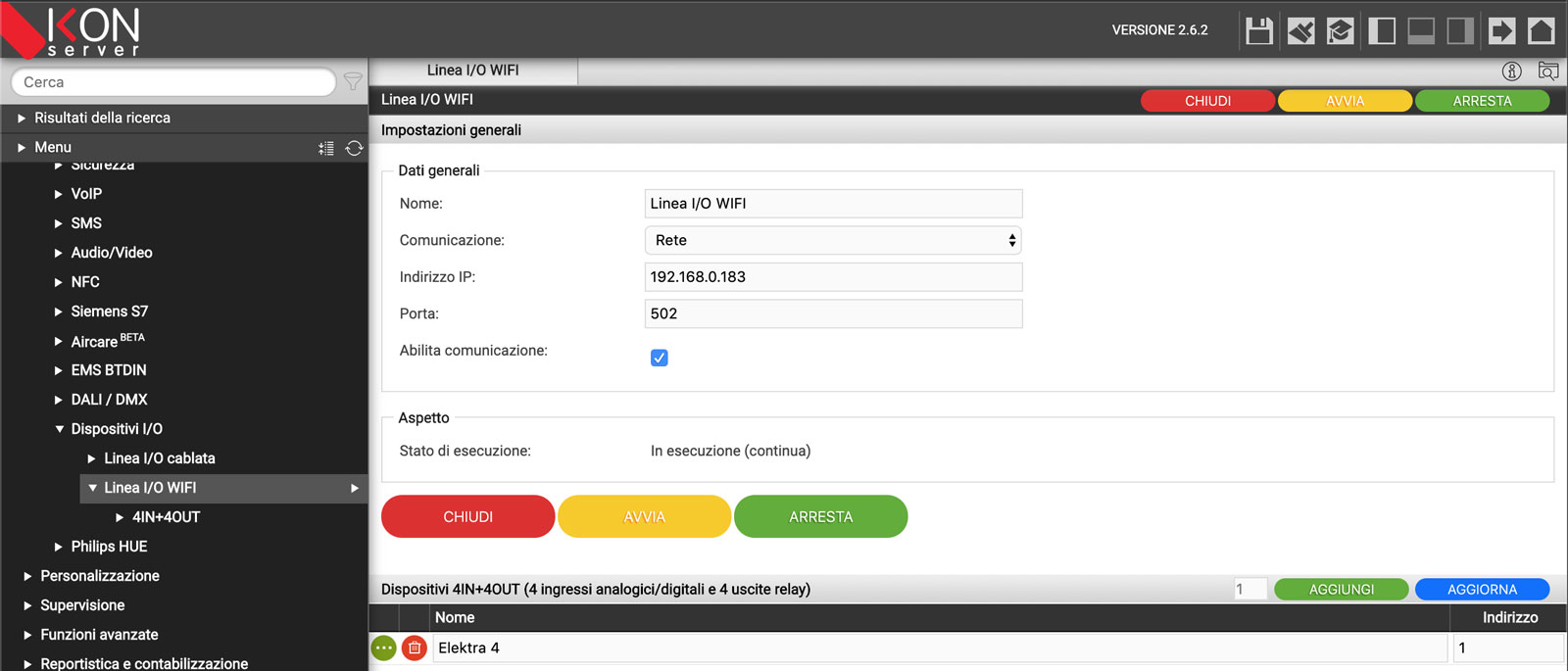Open the info circle icon

click(x=1512, y=71)
